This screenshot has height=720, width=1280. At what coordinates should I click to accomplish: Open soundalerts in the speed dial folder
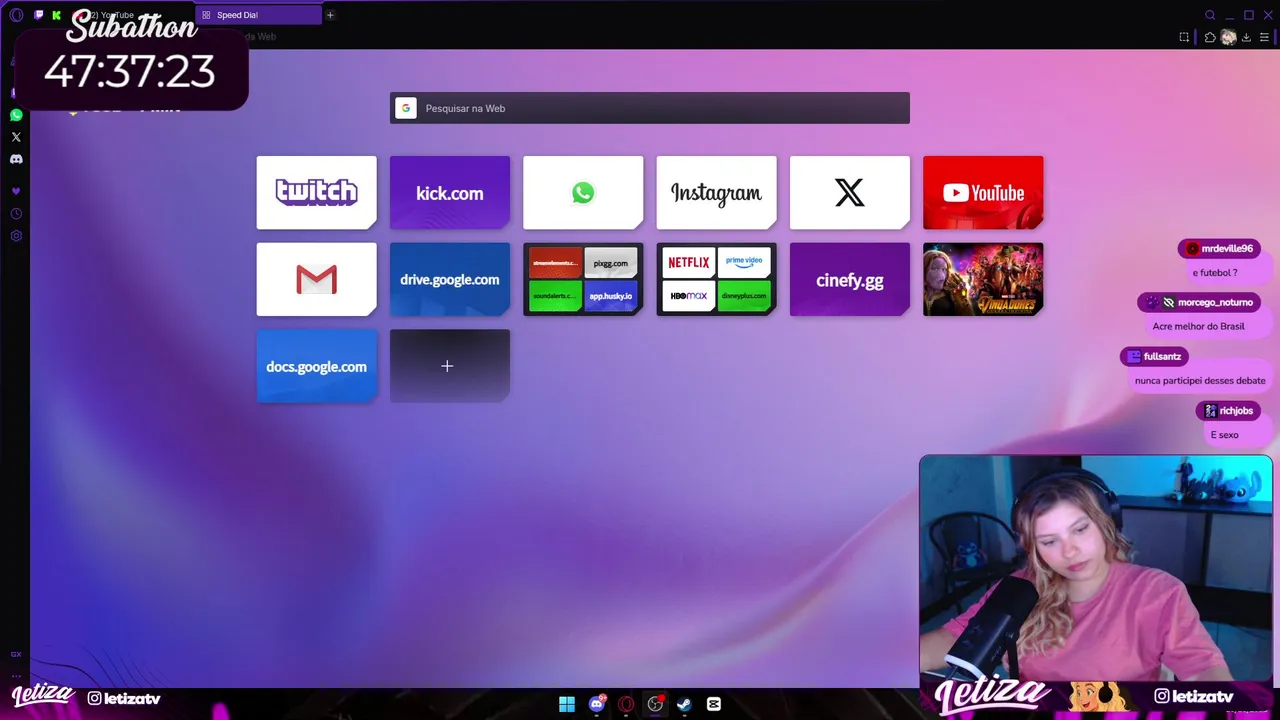555,296
